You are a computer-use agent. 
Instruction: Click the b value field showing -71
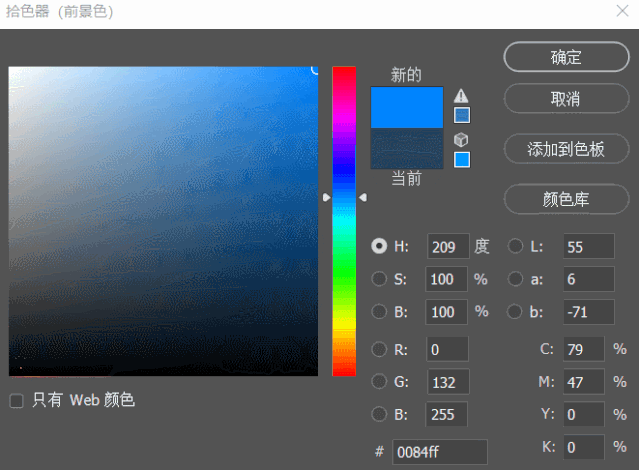(x=589, y=312)
